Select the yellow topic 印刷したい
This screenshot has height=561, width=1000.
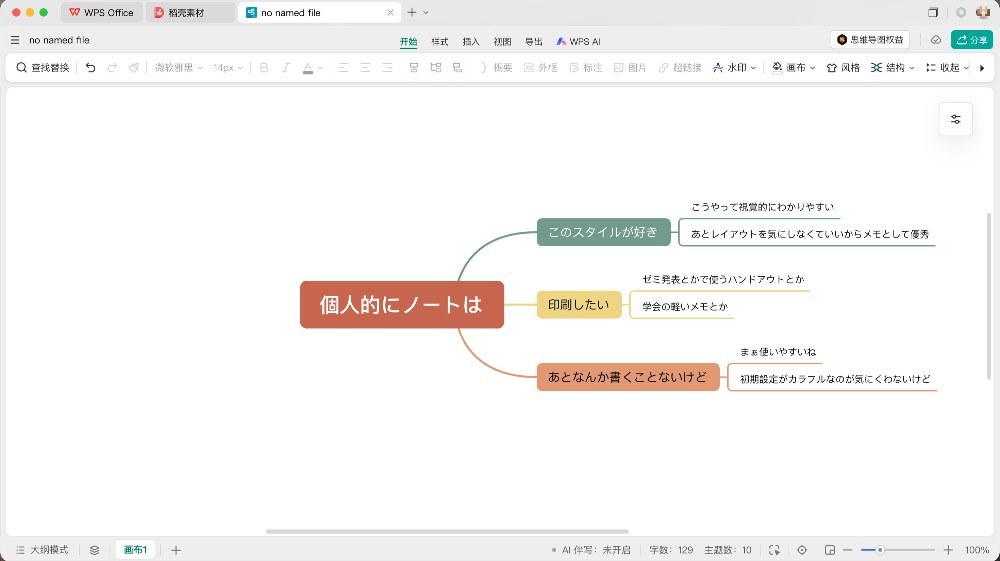[578, 305]
